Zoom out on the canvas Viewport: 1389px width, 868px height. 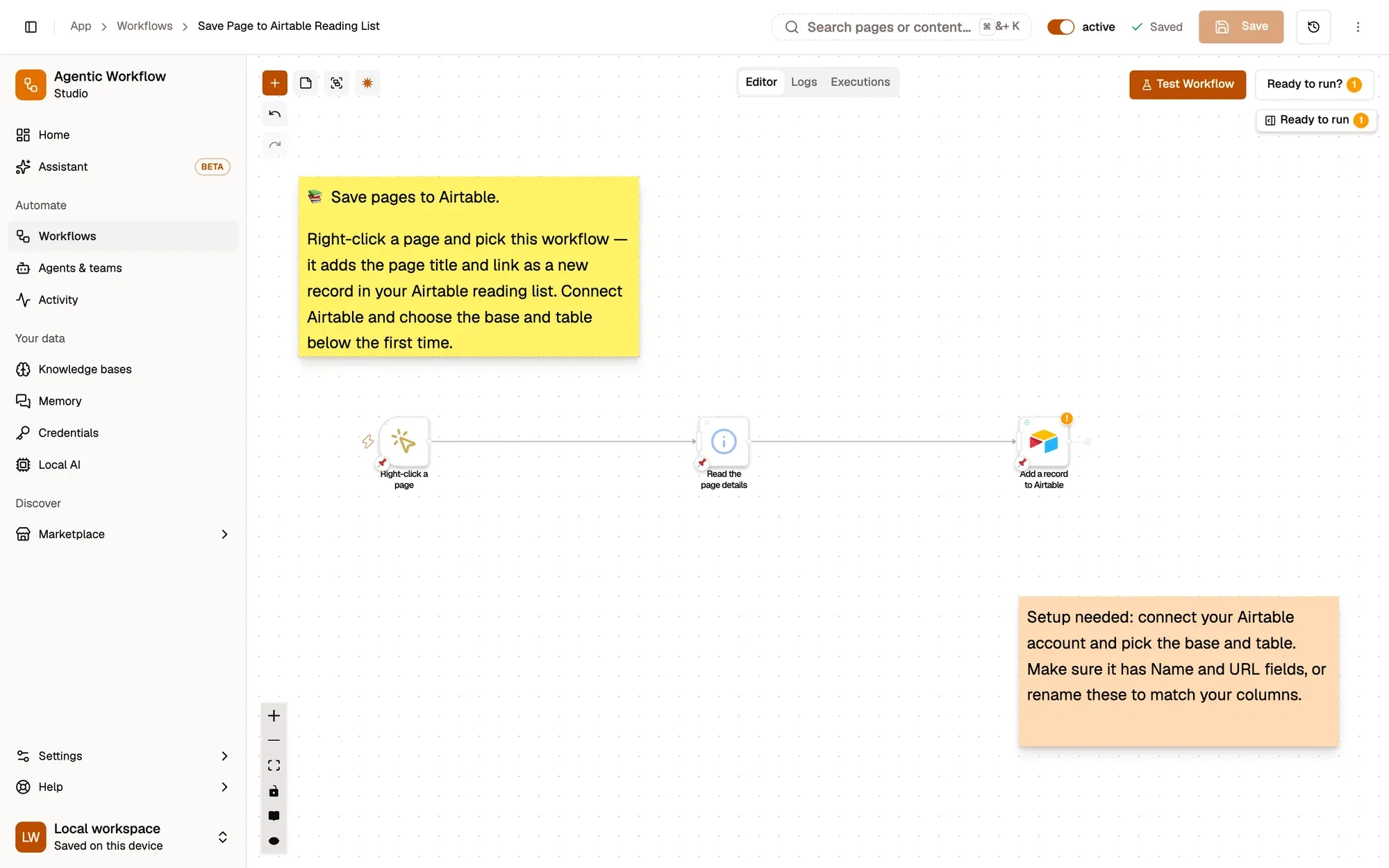(x=274, y=741)
